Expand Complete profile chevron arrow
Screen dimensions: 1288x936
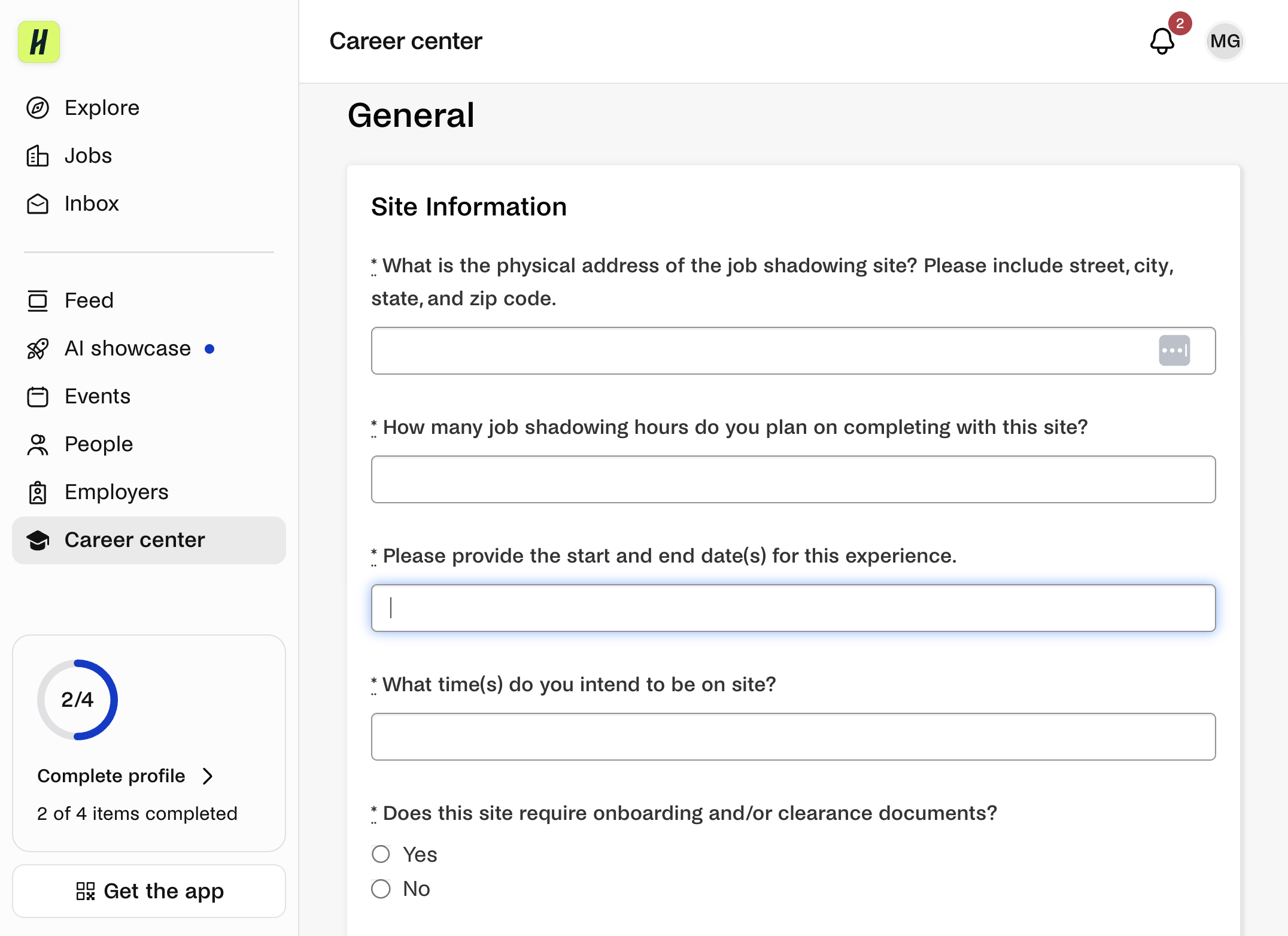tap(208, 776)
